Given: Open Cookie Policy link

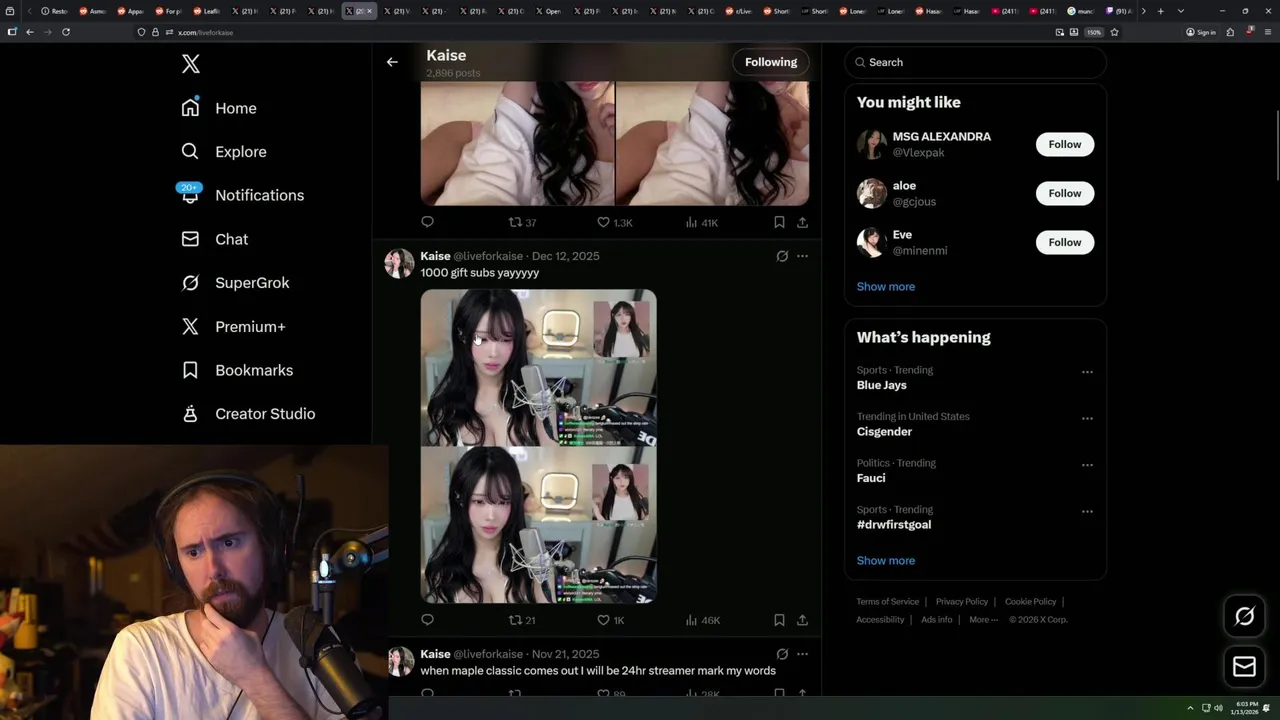Looking at the screenshot, I should click(1030, 602).
